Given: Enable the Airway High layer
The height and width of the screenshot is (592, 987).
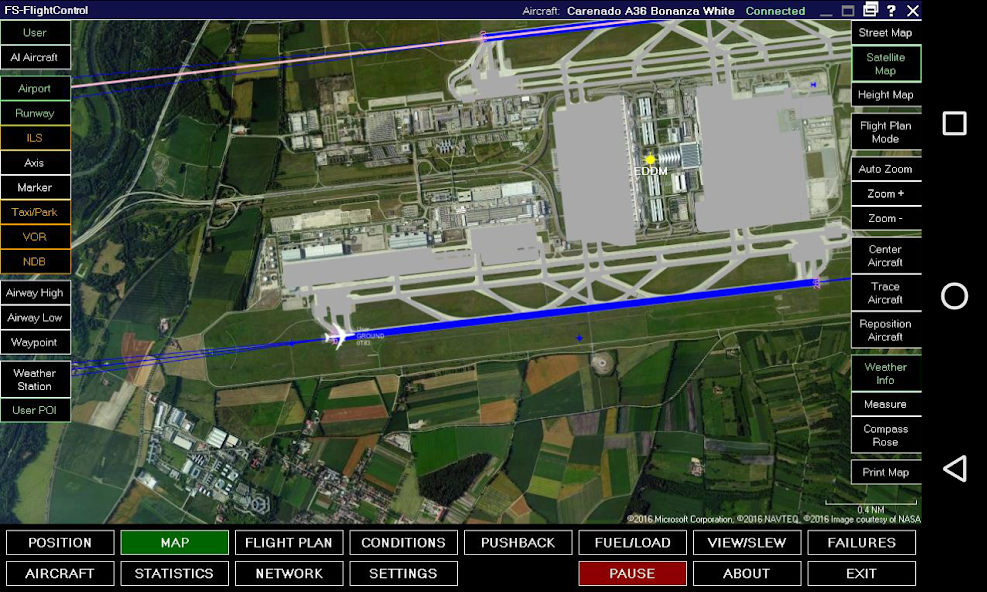Looking at the screenshot, I should [35, 292].
